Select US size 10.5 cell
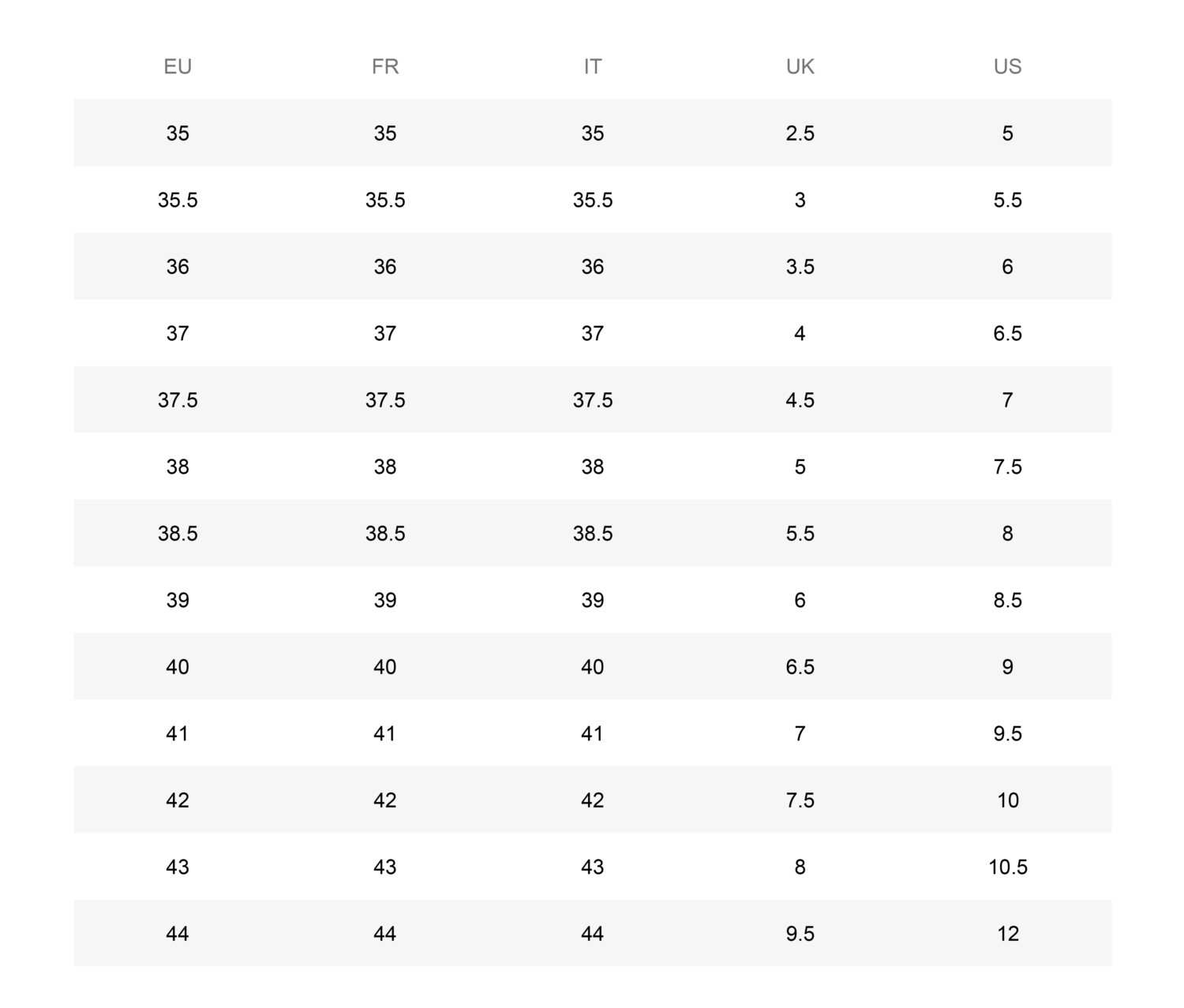 point(1007,867)
